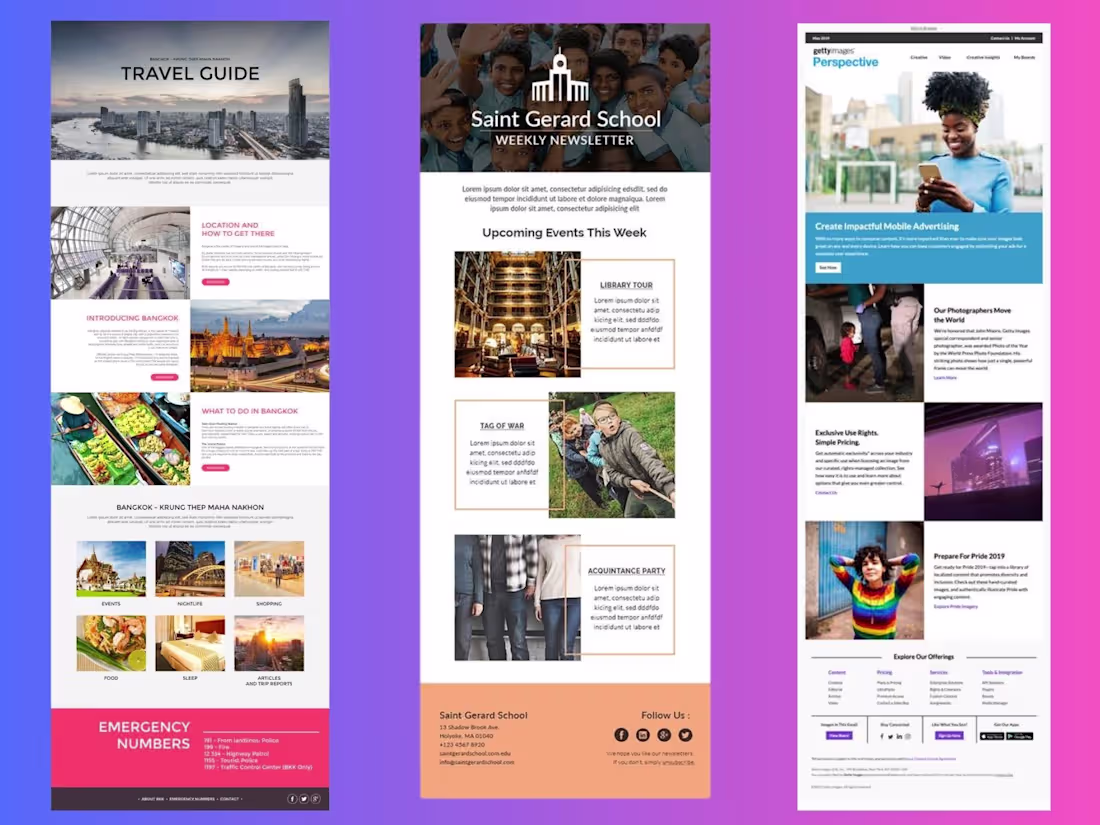Click the Shopping thumbnail in Bangkok guide

pos(268,570)
